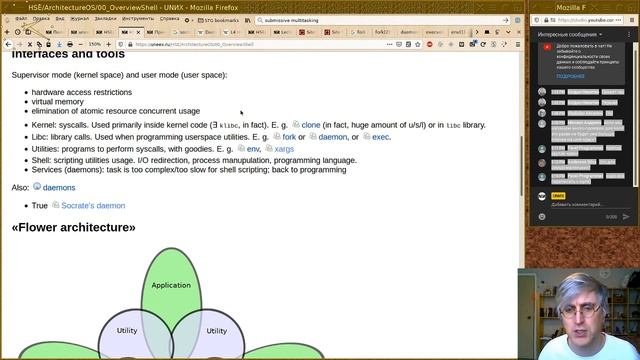The width and height of the screenshot is (640, 360).
Task: Open the Socrate's daemon link
Action: [93, 205]
